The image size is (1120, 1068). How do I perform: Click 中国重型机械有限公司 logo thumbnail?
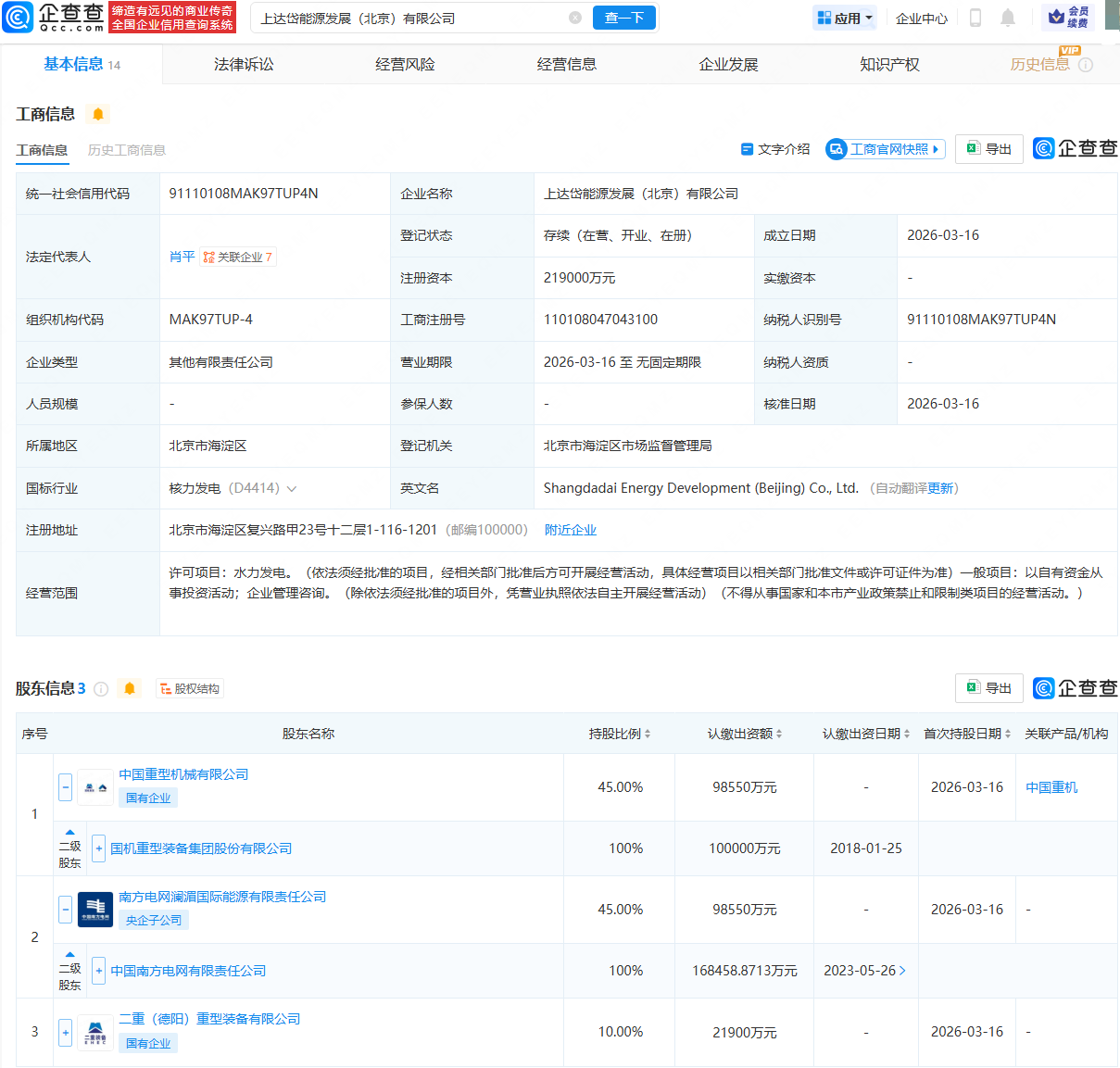click(95, 787)
